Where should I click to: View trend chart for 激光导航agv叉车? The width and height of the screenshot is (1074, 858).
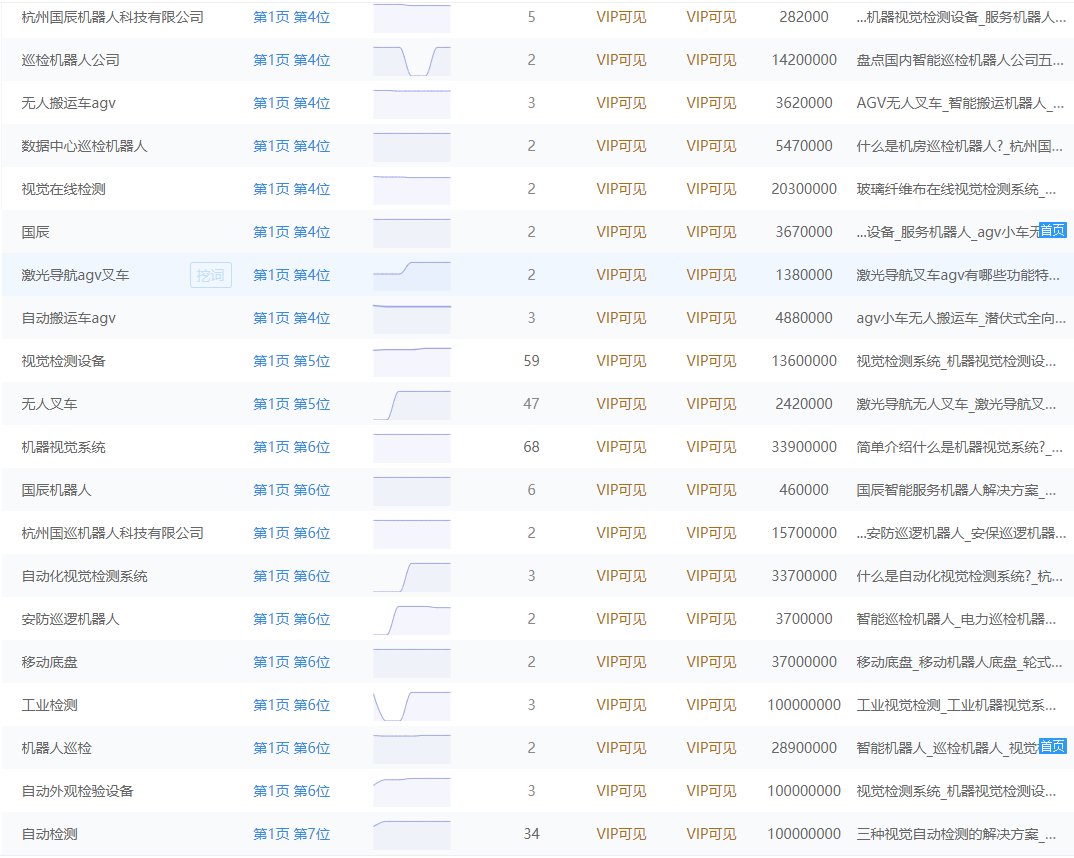(412, 275)
